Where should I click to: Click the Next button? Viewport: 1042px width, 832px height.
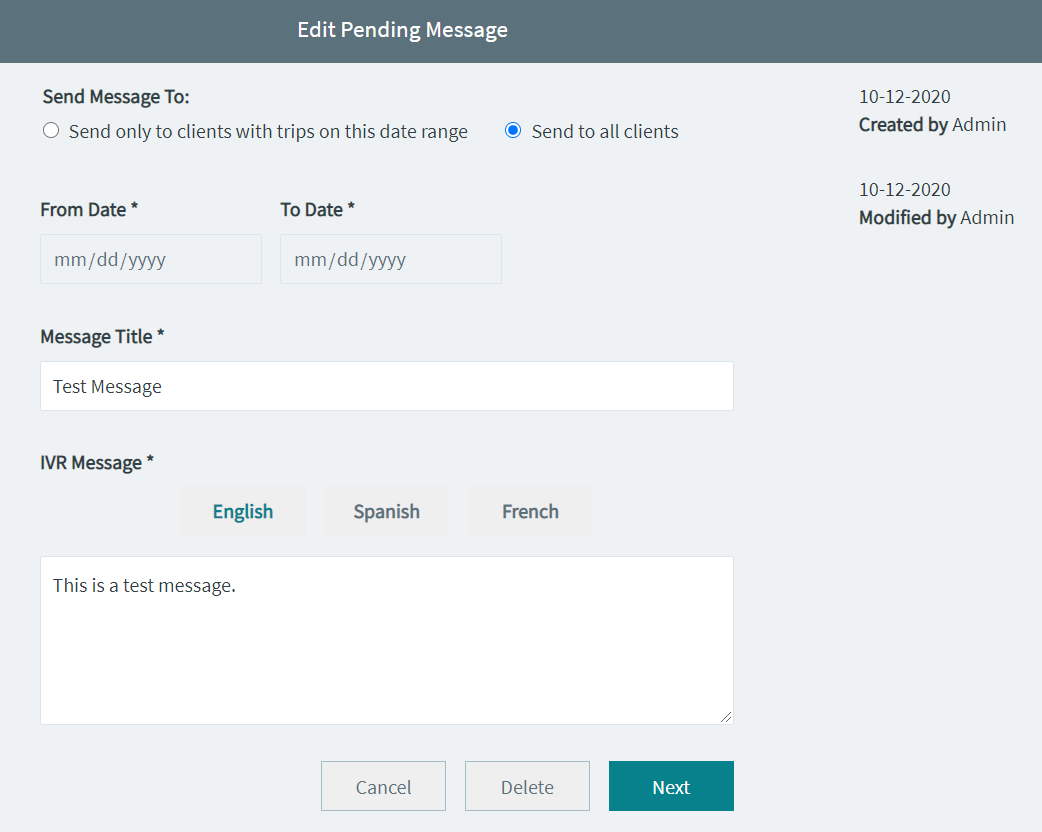[670, 786]
